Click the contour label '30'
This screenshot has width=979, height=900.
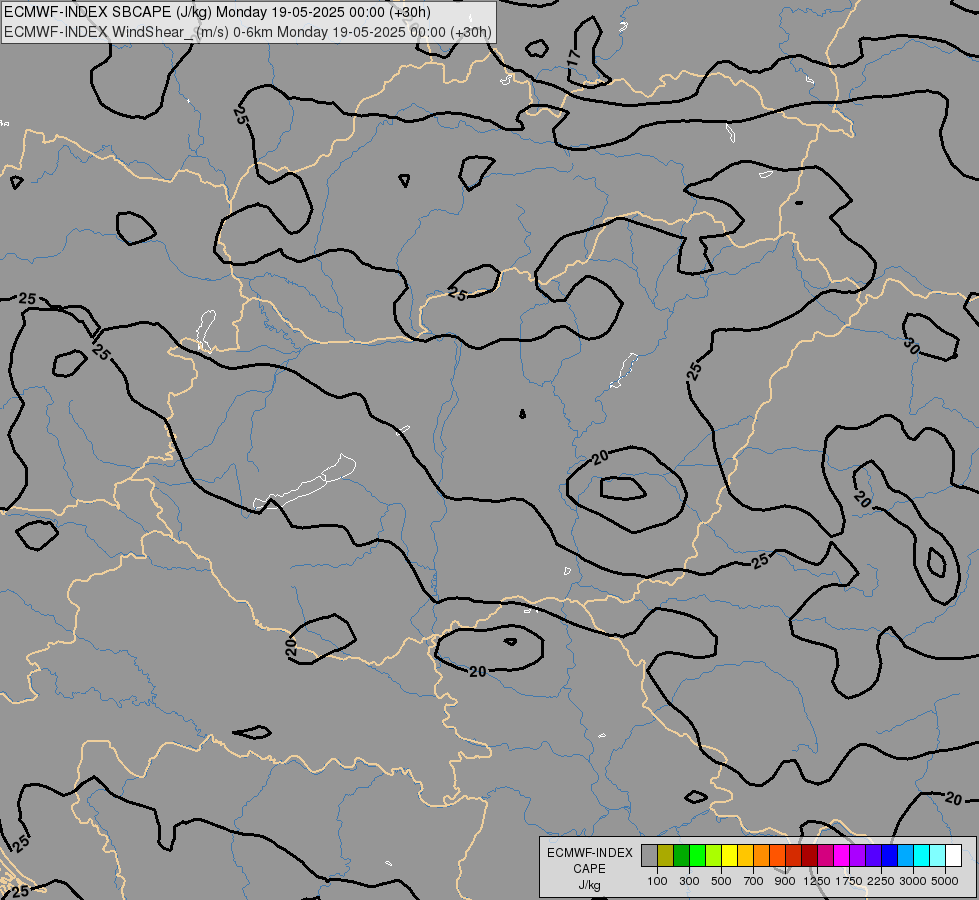coord(912,346)
